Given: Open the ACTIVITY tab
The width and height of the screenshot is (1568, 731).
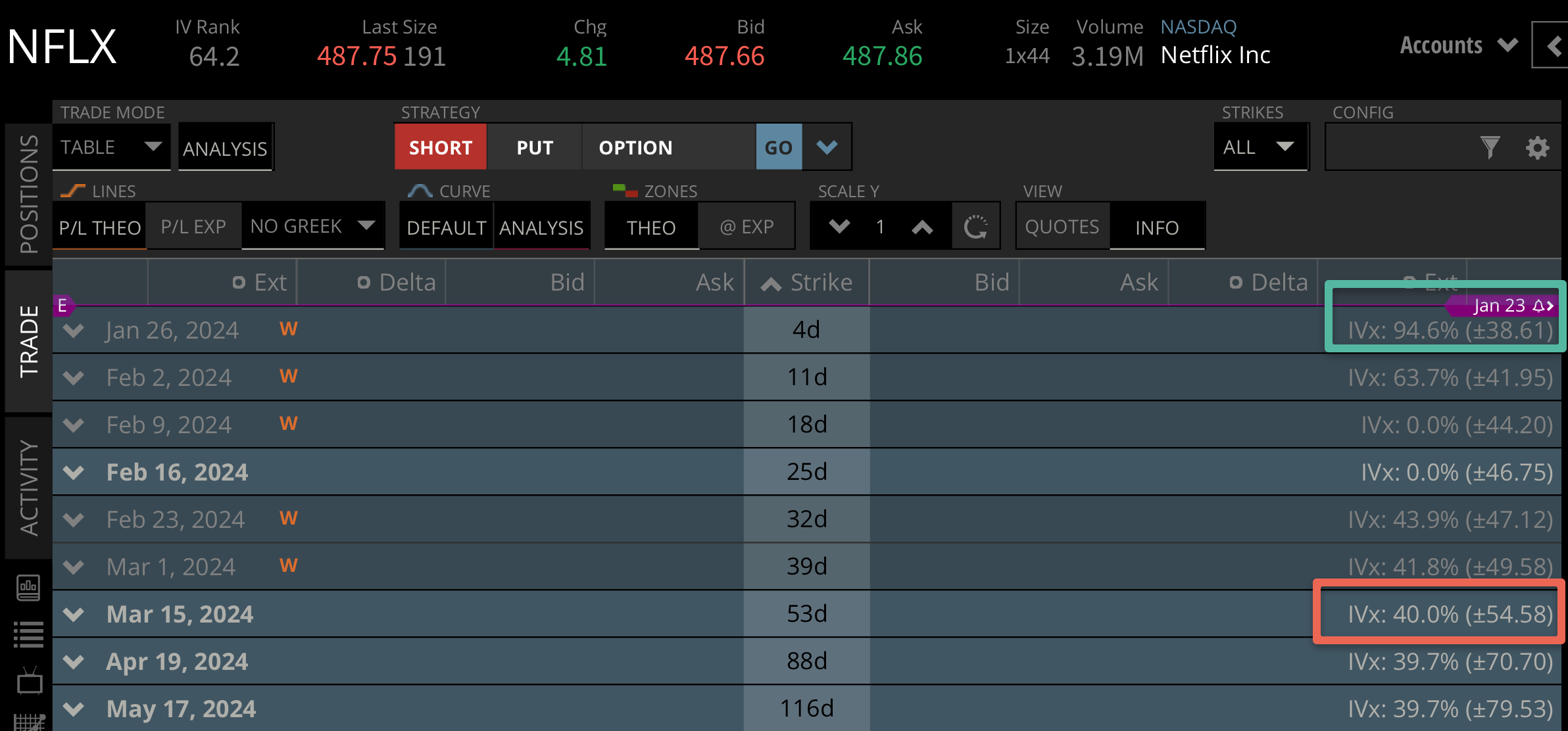Looking at the screenshot, I should 28,486.
